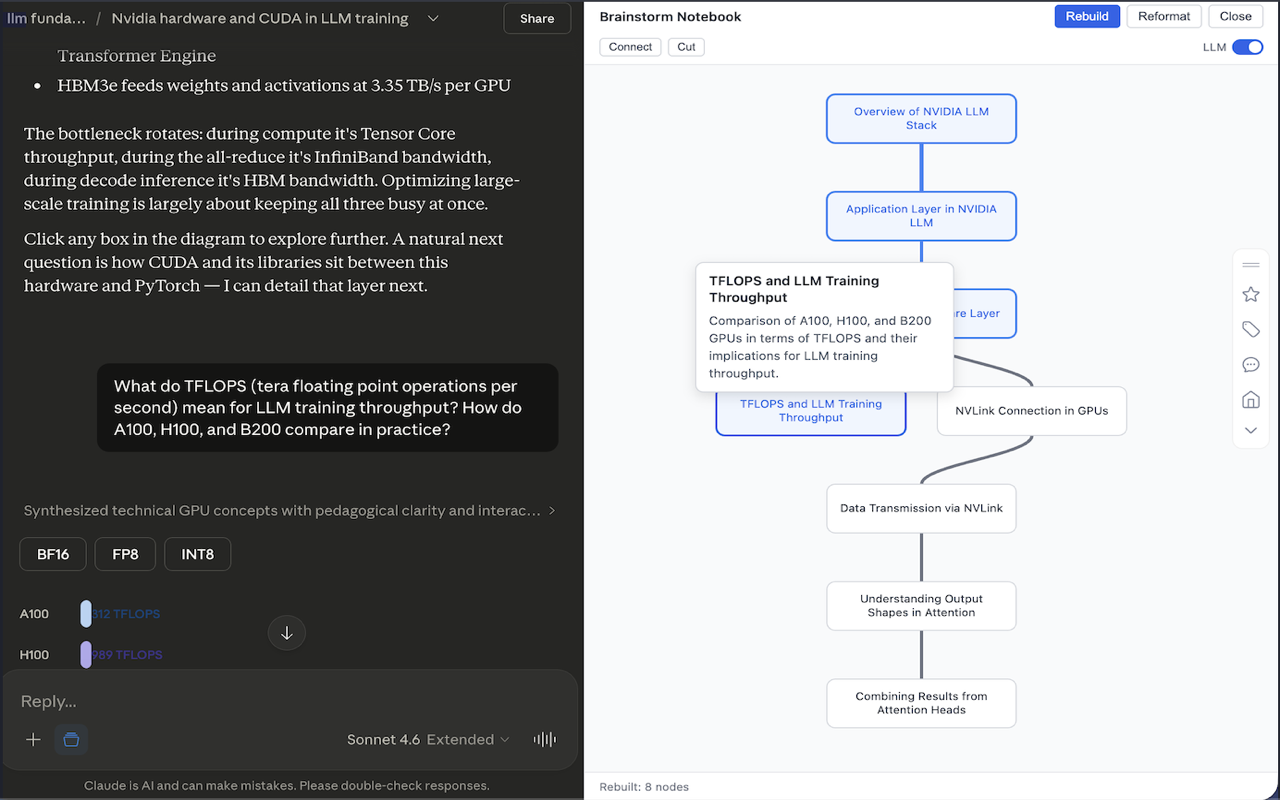
Task: Click the Rebuild button
Action: tap(1087, 16)
